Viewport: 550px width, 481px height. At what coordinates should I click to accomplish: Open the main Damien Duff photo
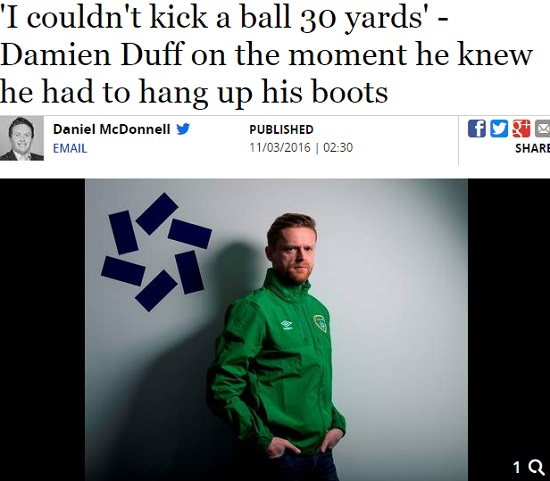(276, 330)
